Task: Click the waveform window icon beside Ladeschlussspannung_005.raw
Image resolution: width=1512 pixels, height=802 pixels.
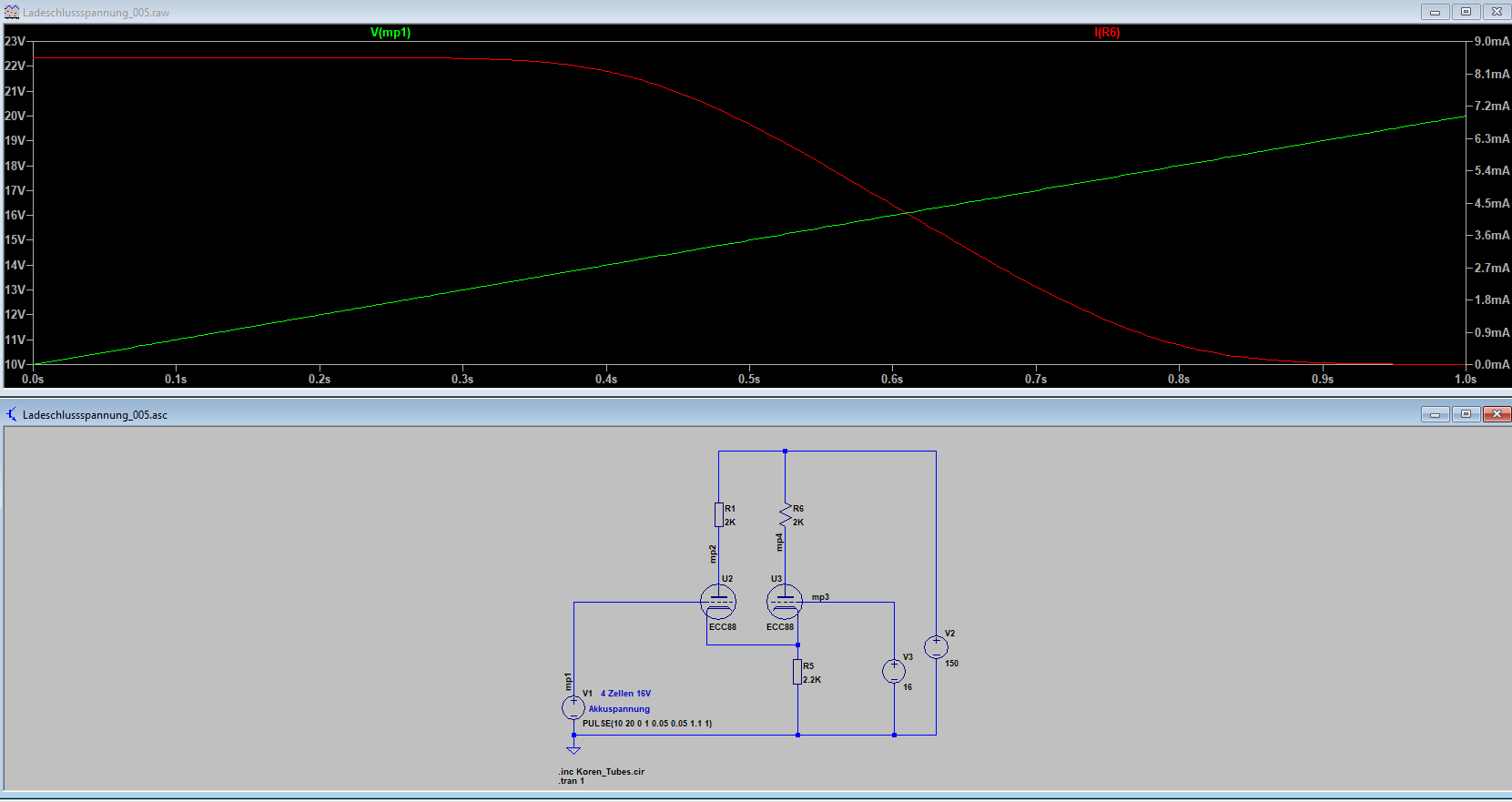Action: 12,12
